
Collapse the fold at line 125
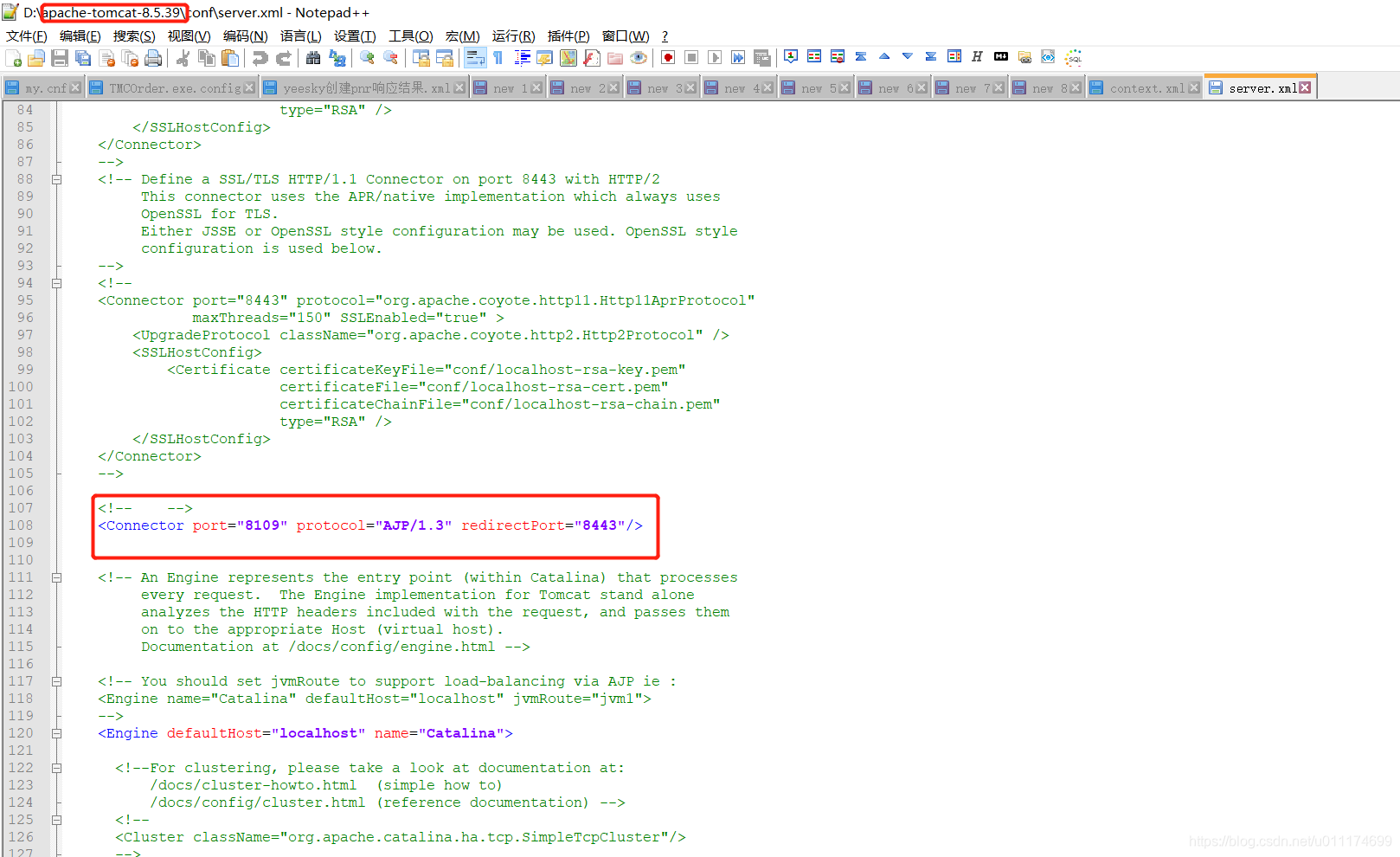[x=56, y=820]
